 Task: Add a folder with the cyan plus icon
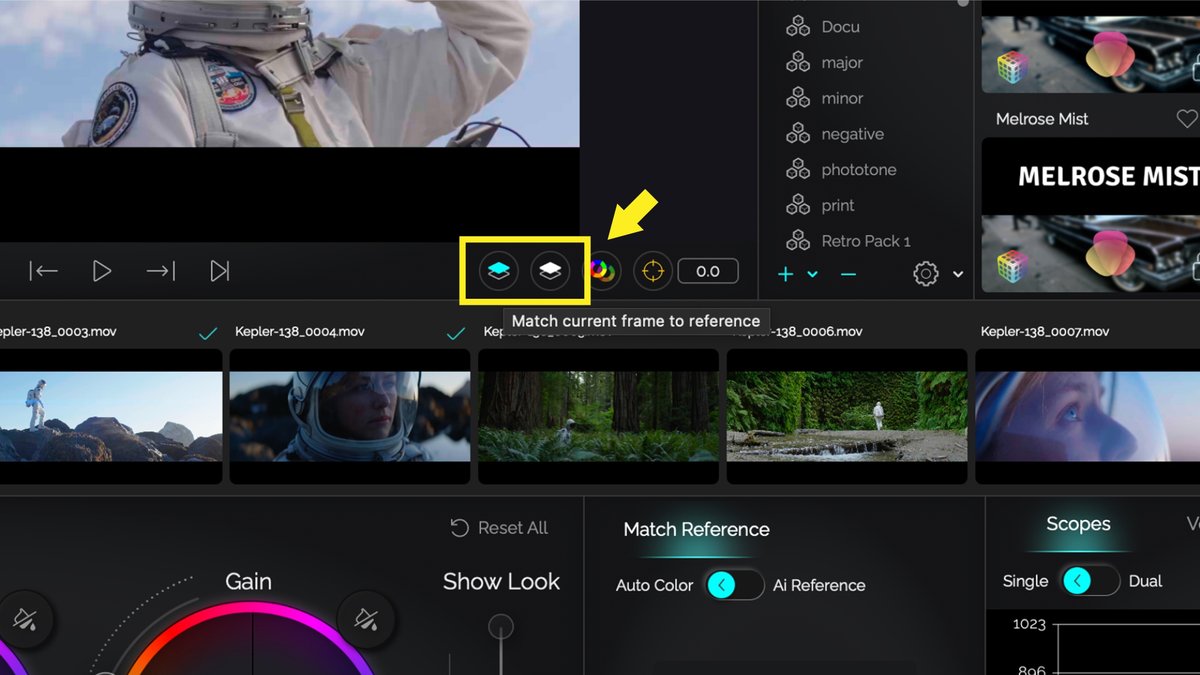(x=786, y=274)
